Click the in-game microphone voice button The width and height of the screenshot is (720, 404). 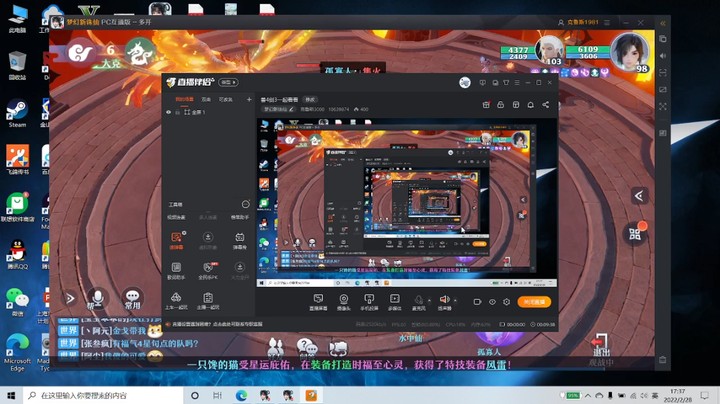point(97,299)
